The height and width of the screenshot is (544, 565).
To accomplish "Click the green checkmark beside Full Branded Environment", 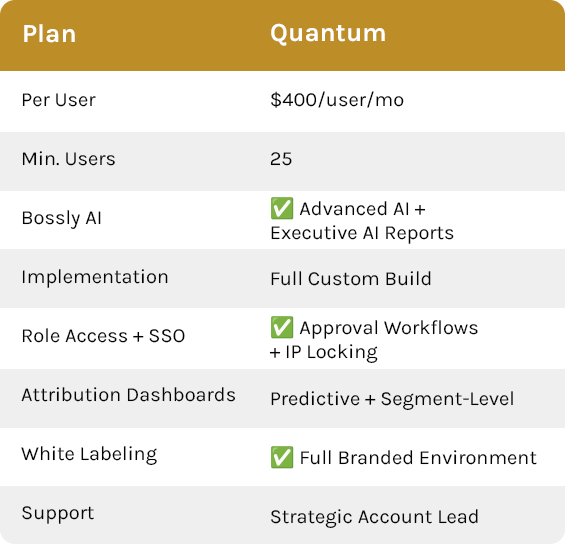I will (282, 457).
